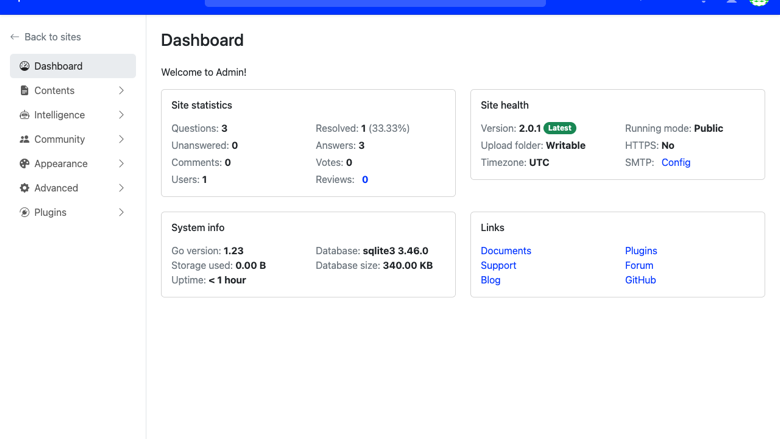This screenshot has width=780, height=439.
Task: Expand the Plugins sidebar chevron
Action: 121,212
